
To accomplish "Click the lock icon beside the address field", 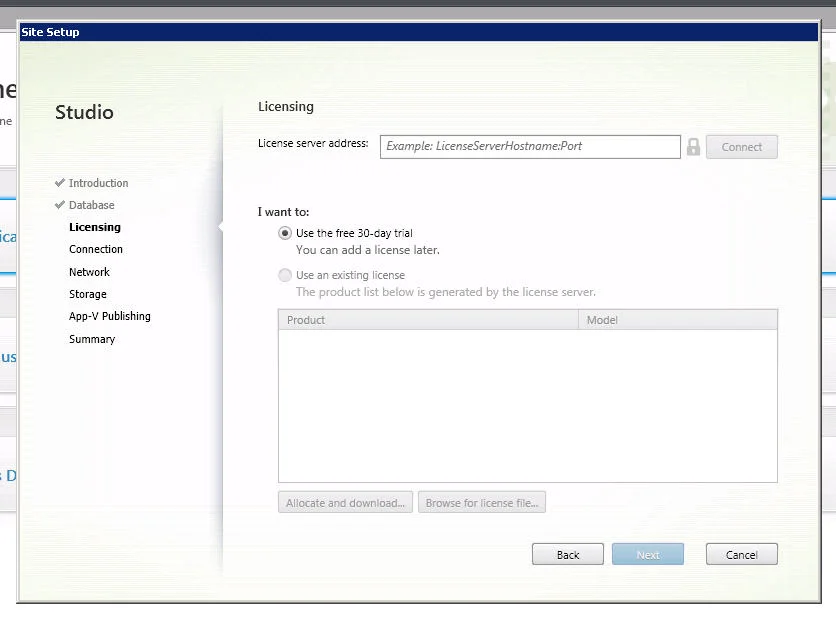I will pyautogui.click(x=693, y=147).
